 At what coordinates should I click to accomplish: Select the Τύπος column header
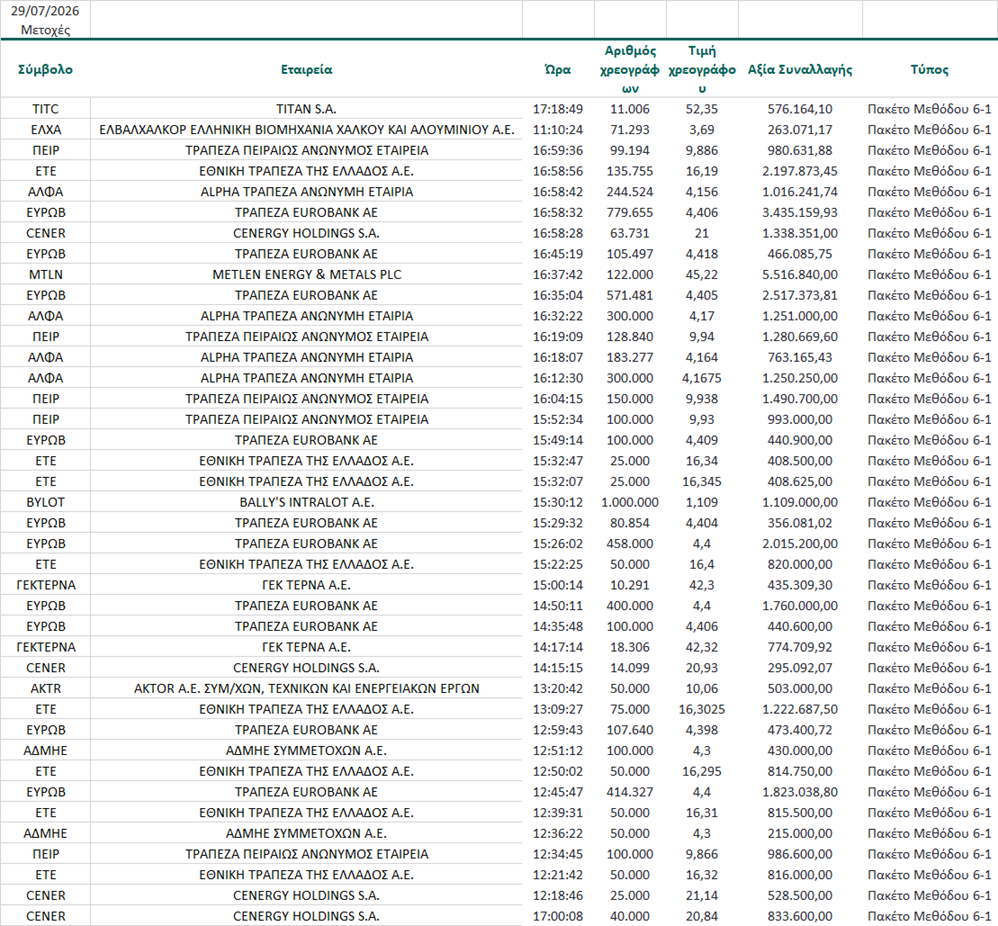tap(929, 69)
